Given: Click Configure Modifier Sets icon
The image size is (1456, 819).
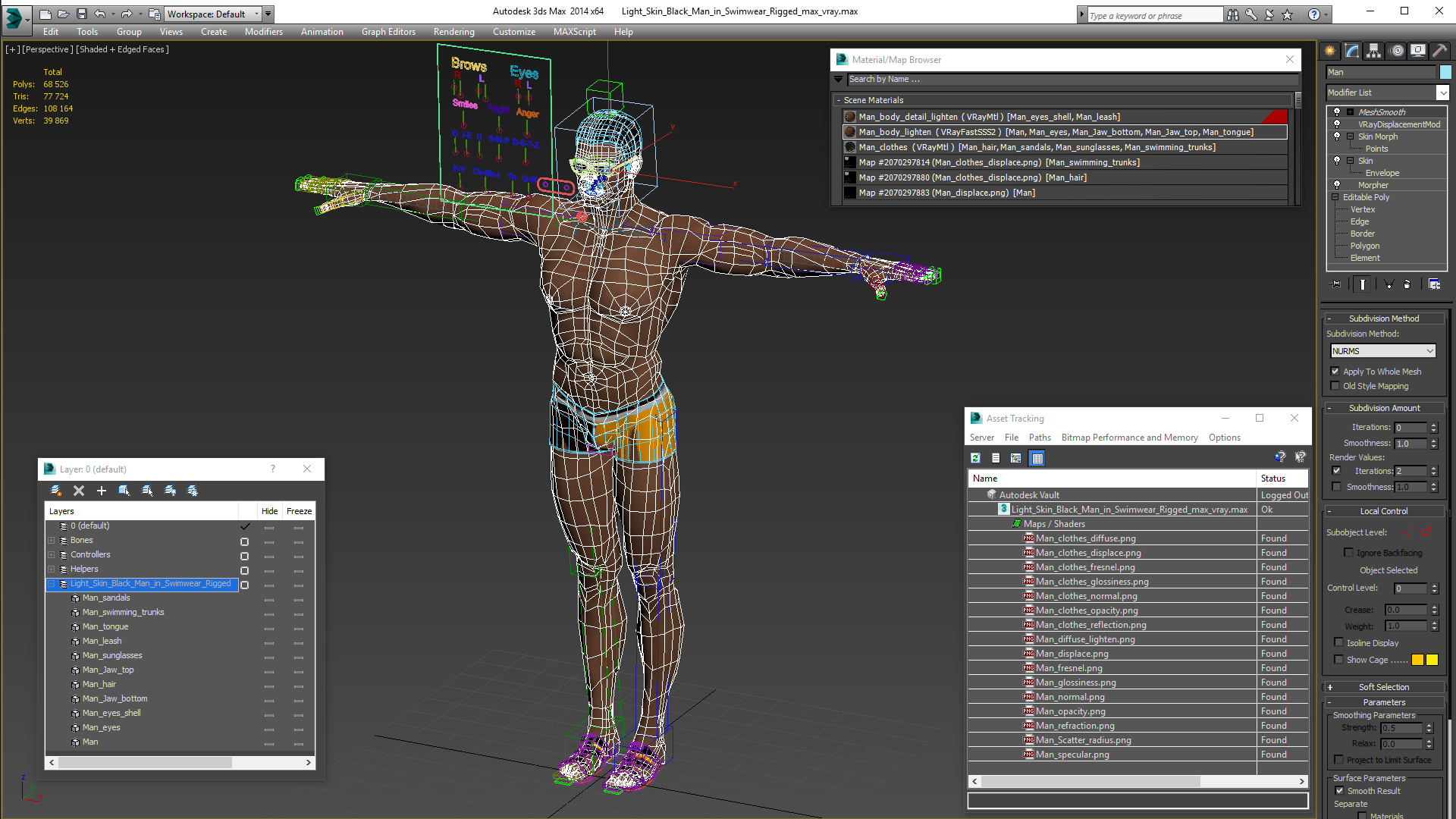Looking at the screenshot, I should point(1434,284).
